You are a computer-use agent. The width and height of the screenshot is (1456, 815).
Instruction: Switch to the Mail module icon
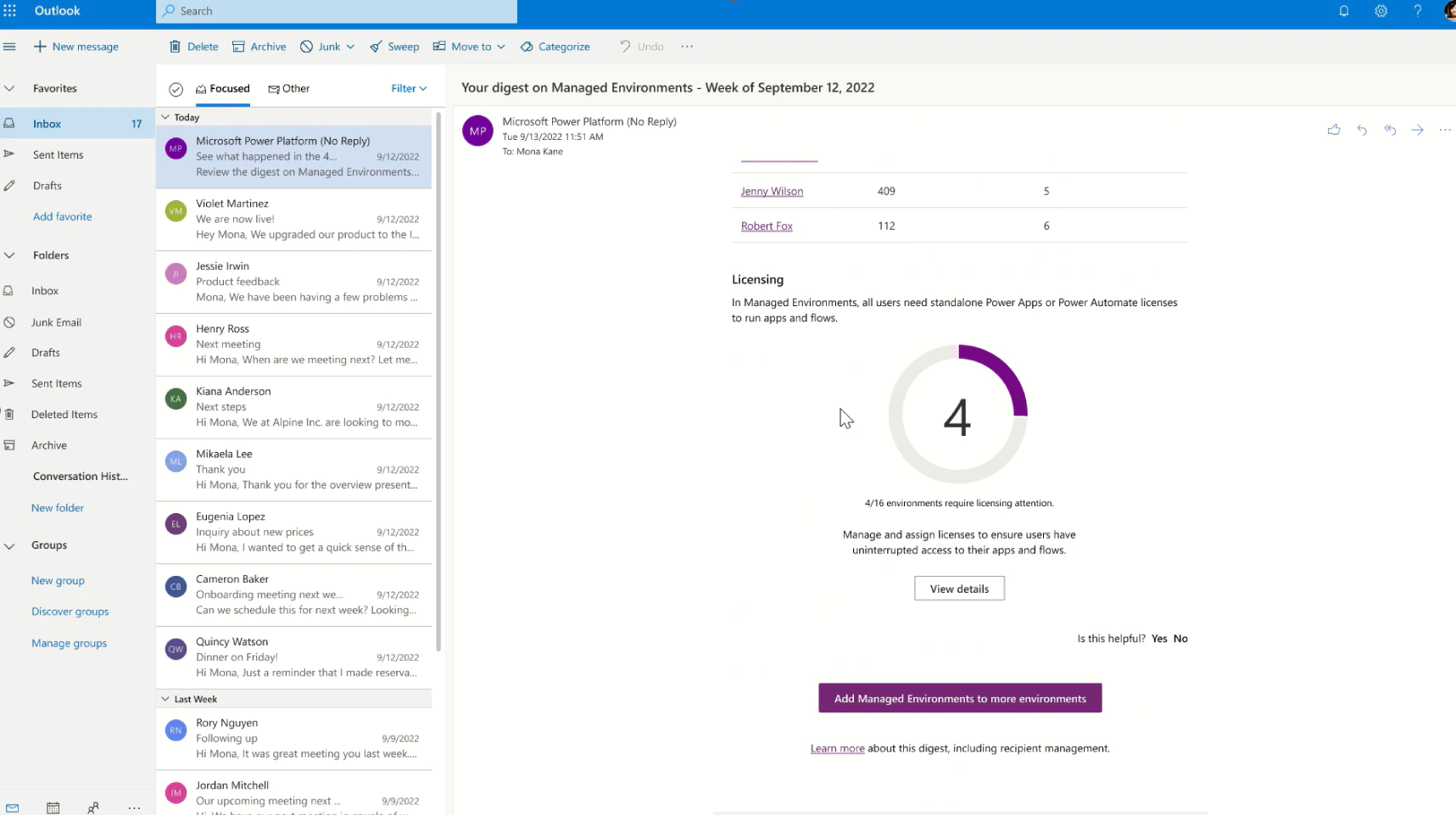(12, 808)
